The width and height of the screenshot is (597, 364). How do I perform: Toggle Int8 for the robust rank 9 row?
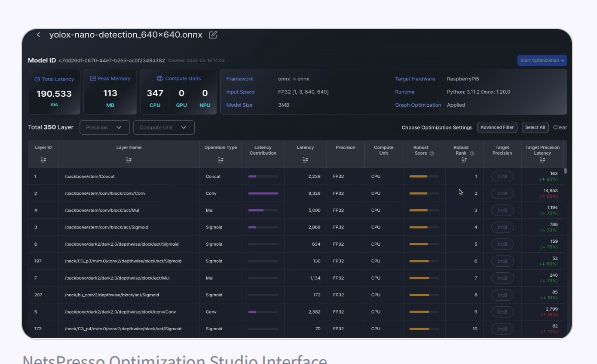(503, 312)
